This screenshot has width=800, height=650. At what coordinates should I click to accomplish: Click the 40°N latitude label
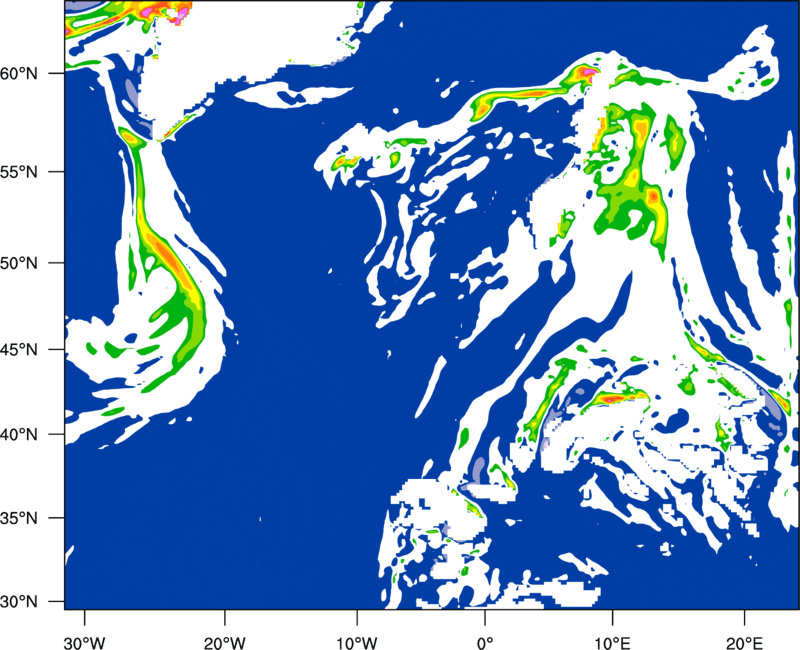pyautogui.click(x=19, y=434)
